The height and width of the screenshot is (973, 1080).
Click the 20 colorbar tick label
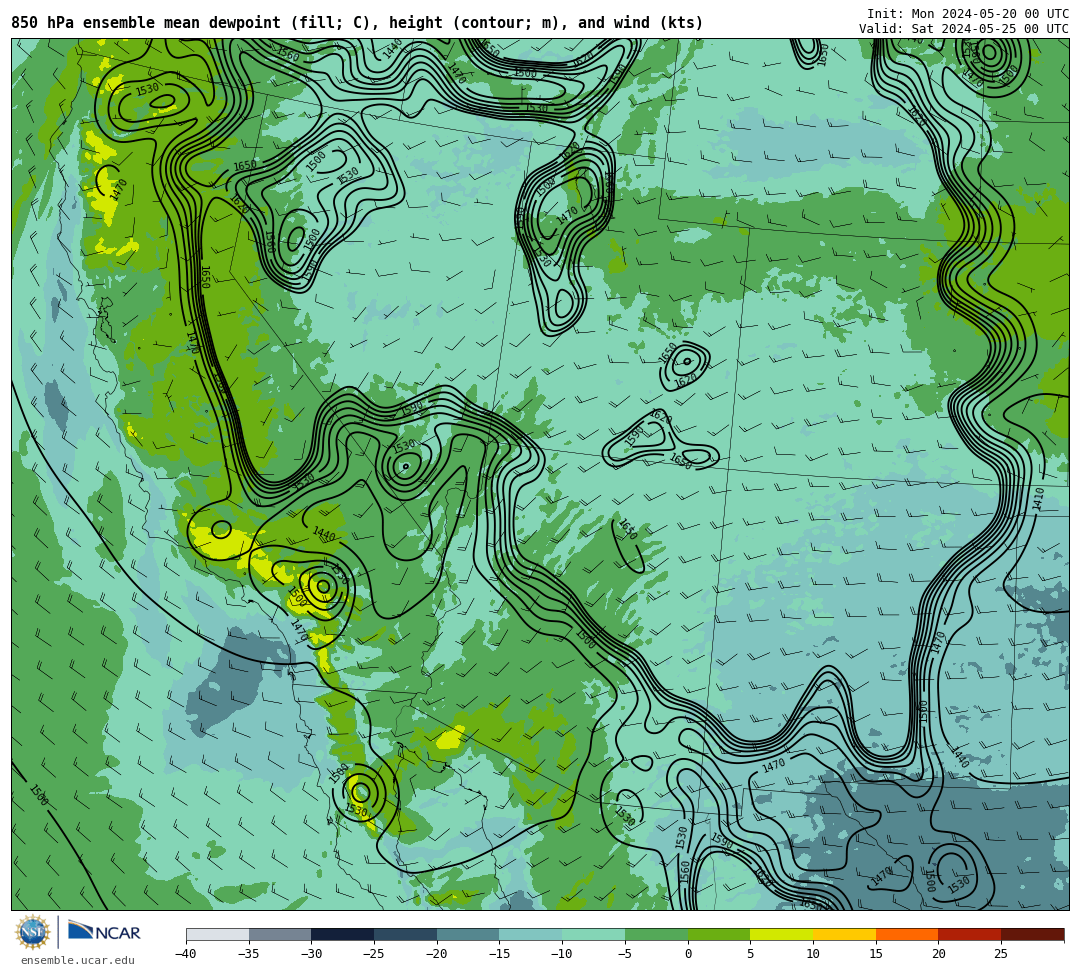click(938, 954)
